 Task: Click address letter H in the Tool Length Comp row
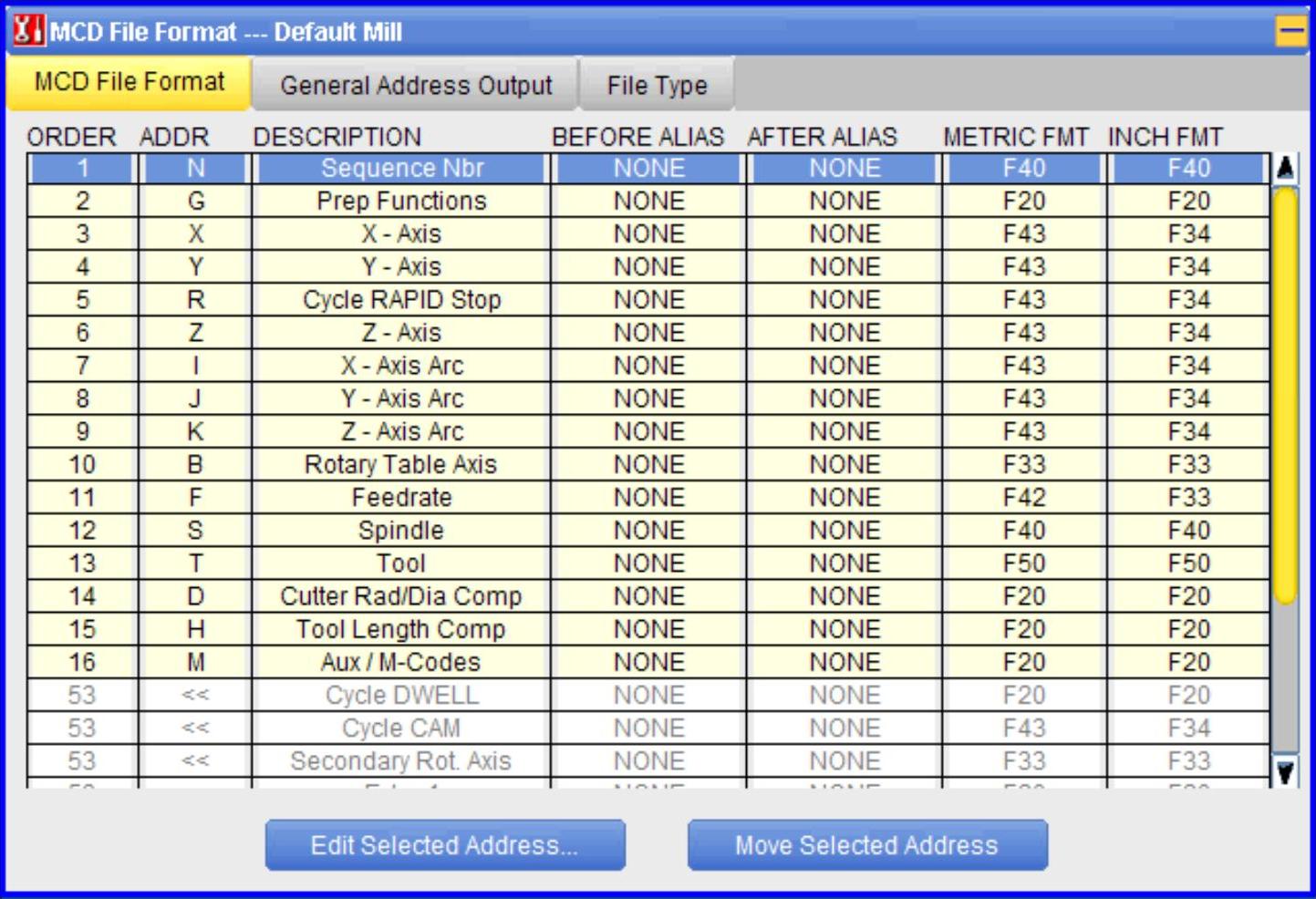(x=195, y=629)
